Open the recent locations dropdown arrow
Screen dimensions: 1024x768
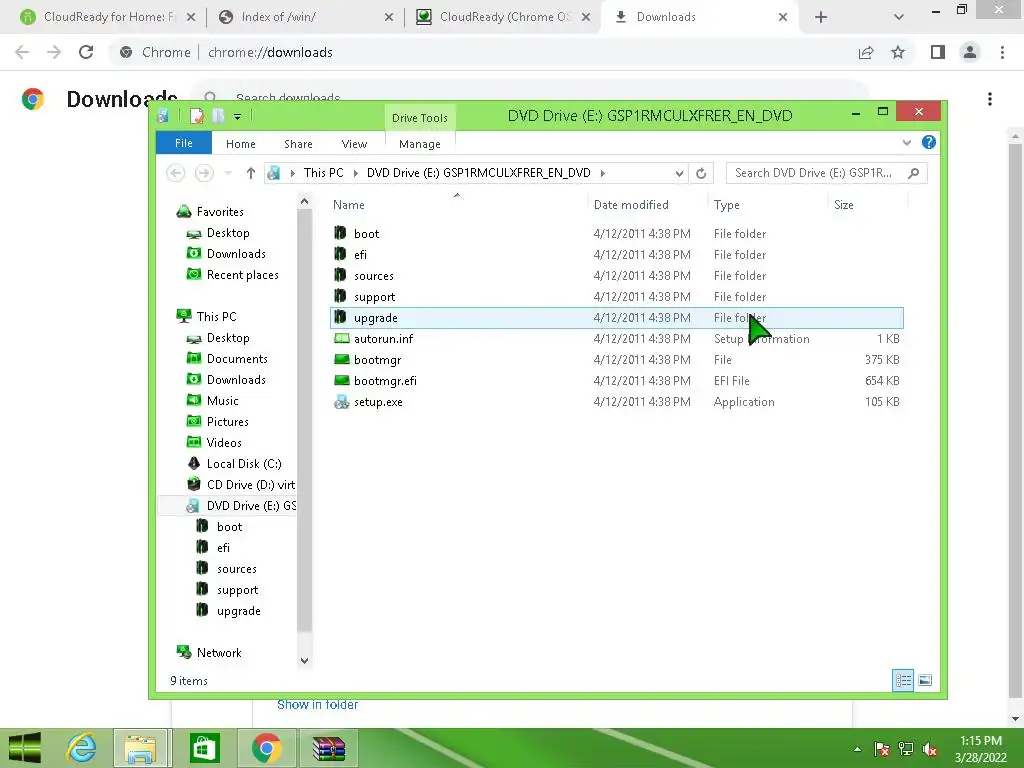(228, 173)
